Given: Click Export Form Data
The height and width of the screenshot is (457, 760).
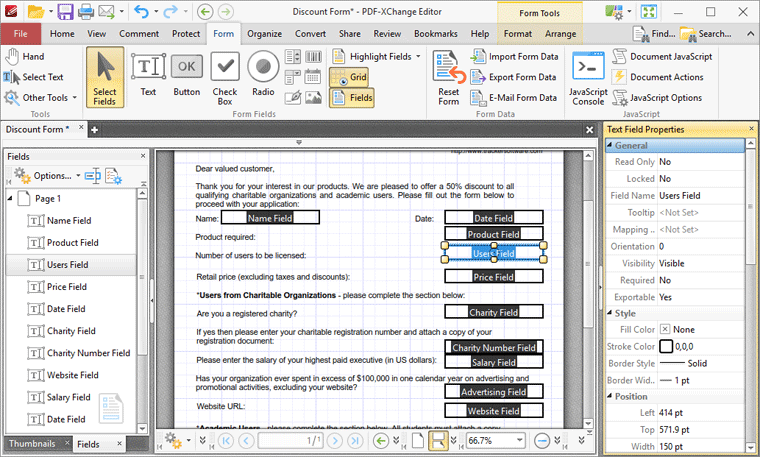Looking at the screenshot, I should tap(514, 77).
